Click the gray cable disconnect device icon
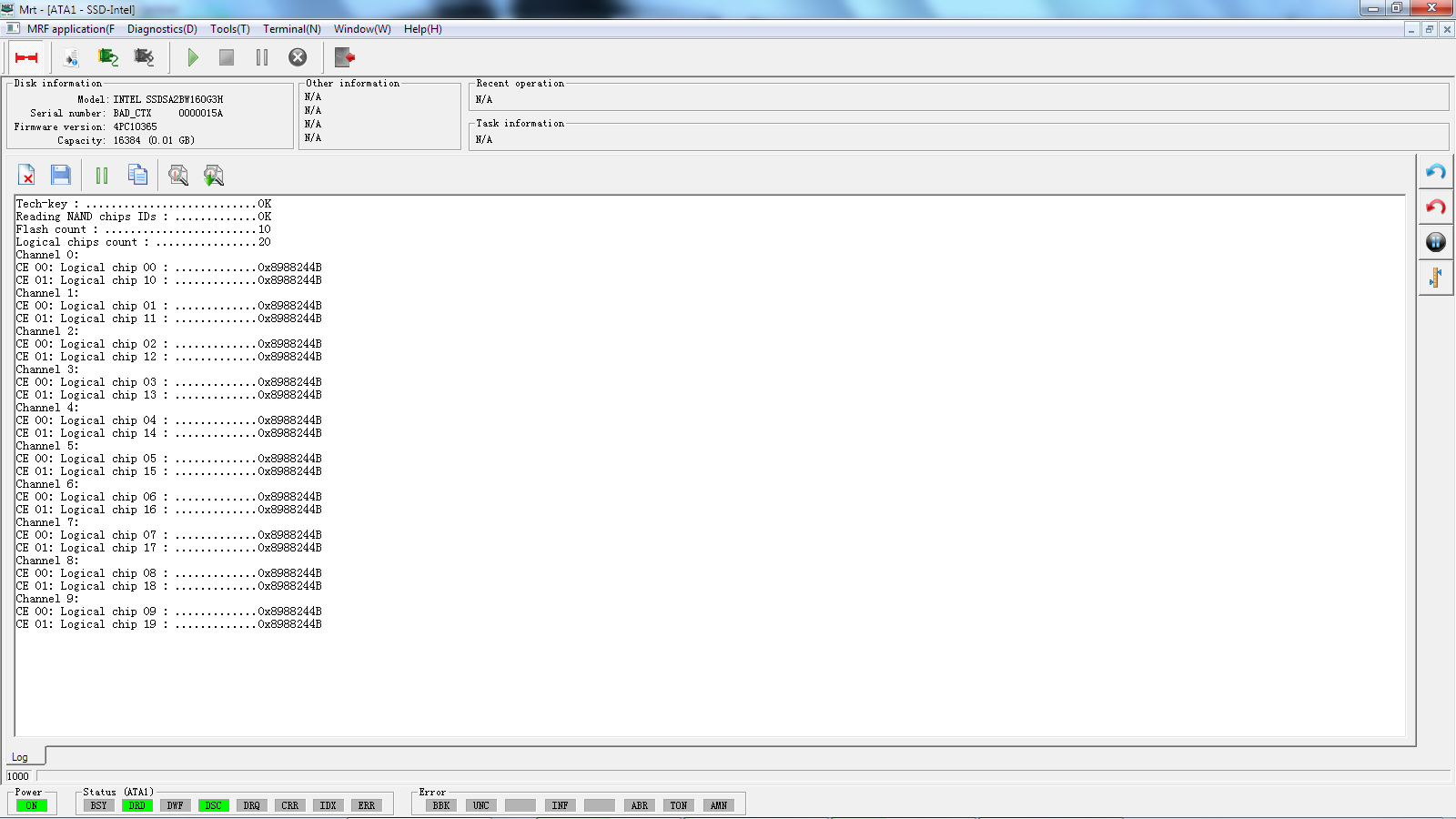 [x=144, y=57]
